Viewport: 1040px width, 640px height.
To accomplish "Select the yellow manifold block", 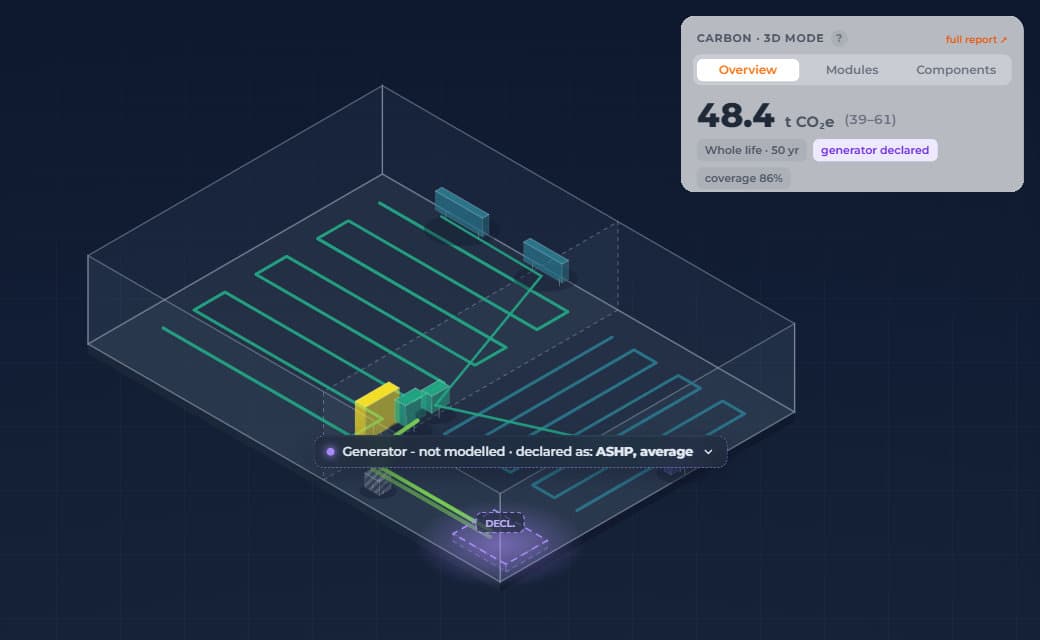I will 377,409.
